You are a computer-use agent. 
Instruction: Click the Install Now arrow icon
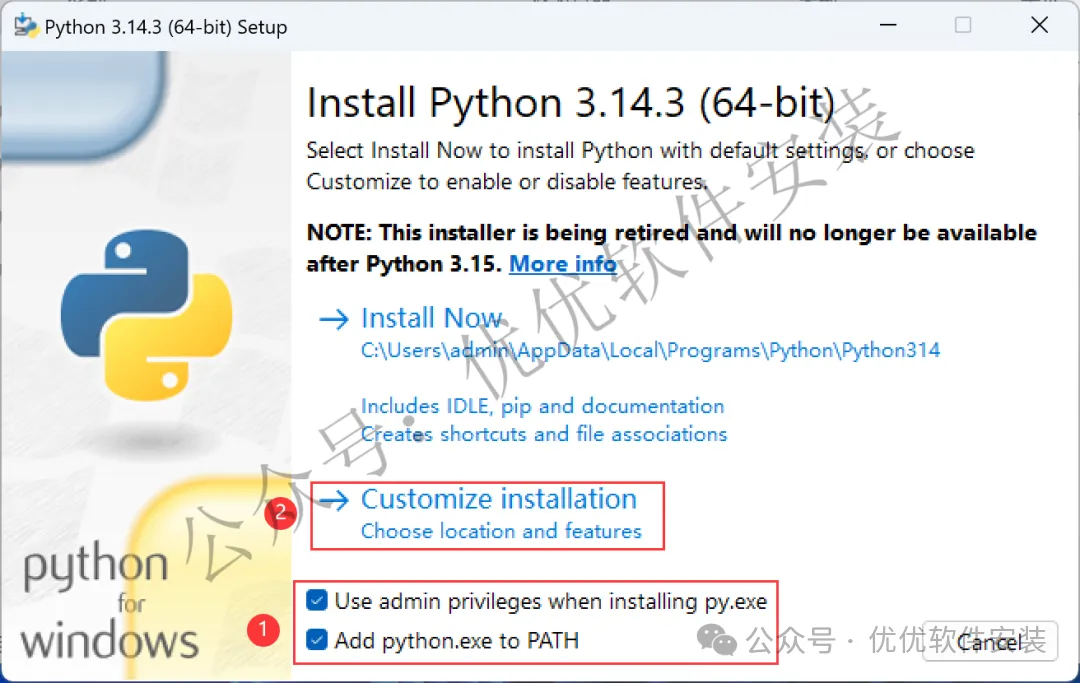pyautogui.click(x=334, y=319)
